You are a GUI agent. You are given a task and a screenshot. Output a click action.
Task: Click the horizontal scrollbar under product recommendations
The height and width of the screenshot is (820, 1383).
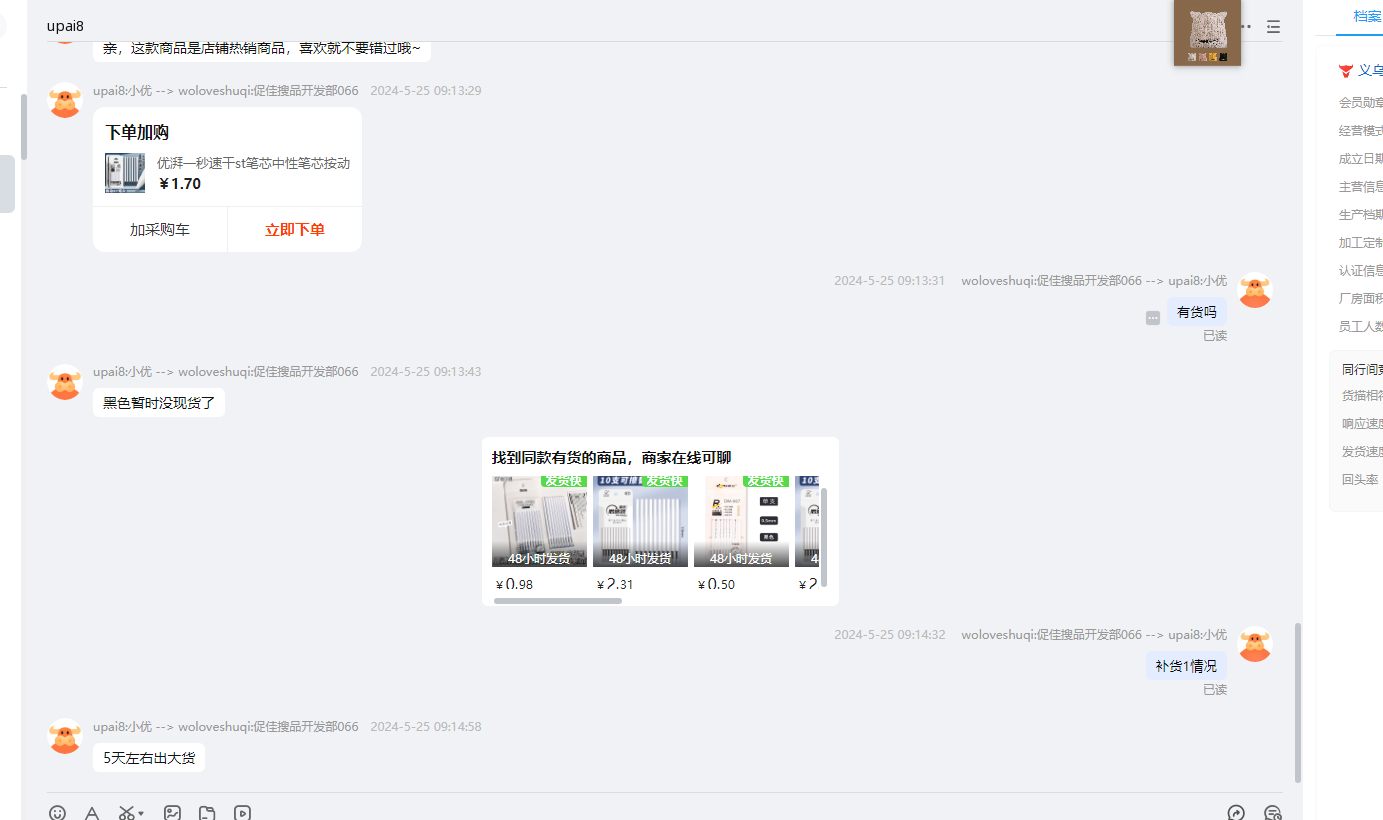[558, 601]
